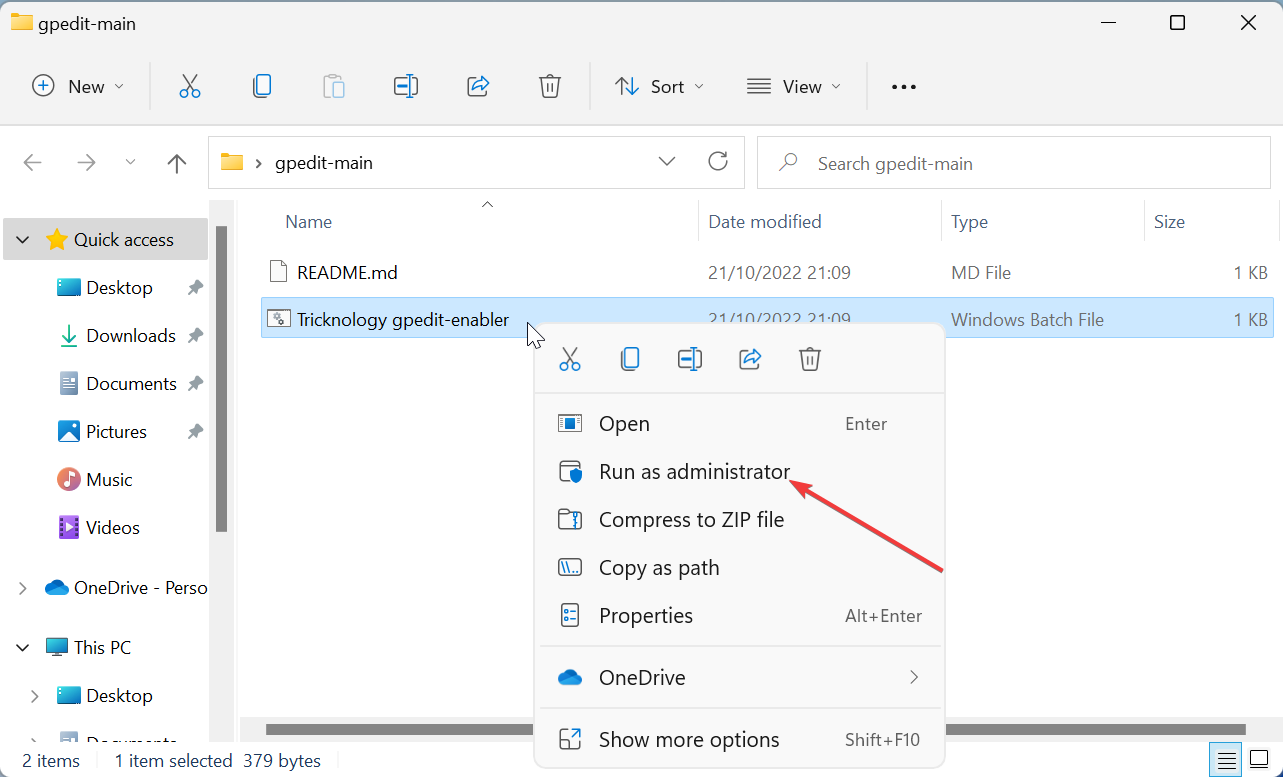Go up one folder level
The image size is (1283, 777).
click(x=177, y=163)
